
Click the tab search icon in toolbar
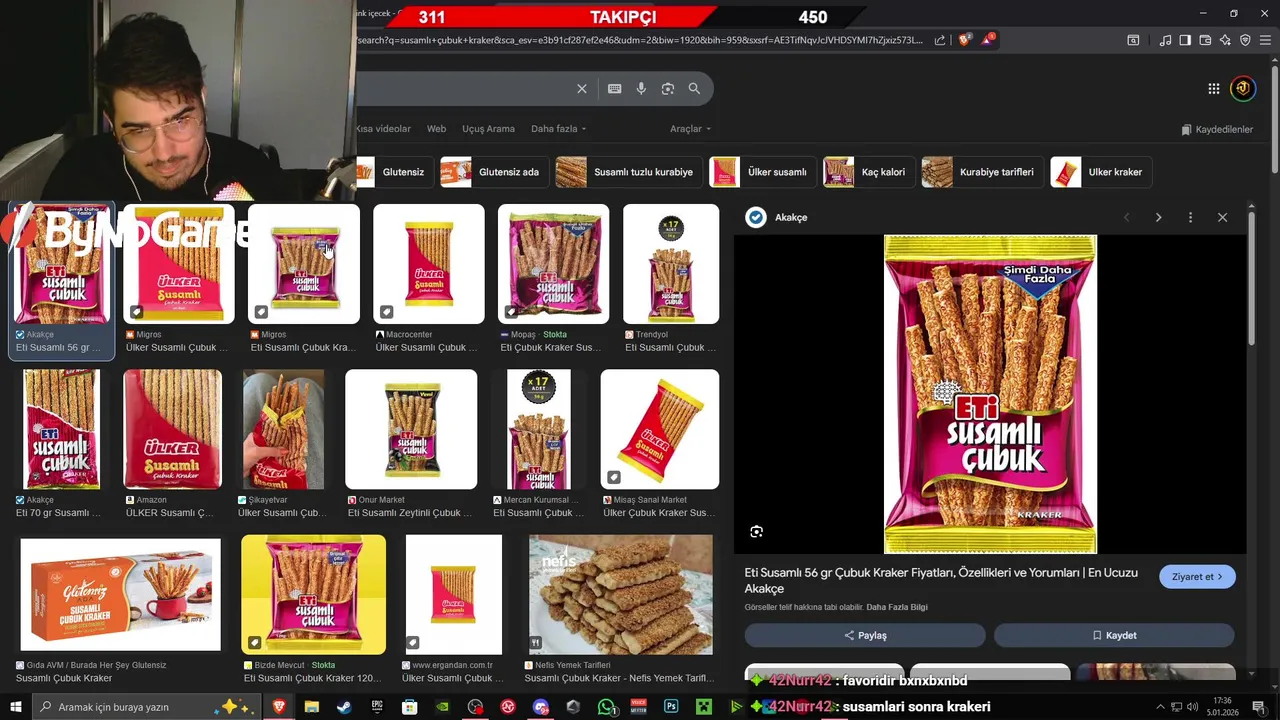coord(1133,40)
